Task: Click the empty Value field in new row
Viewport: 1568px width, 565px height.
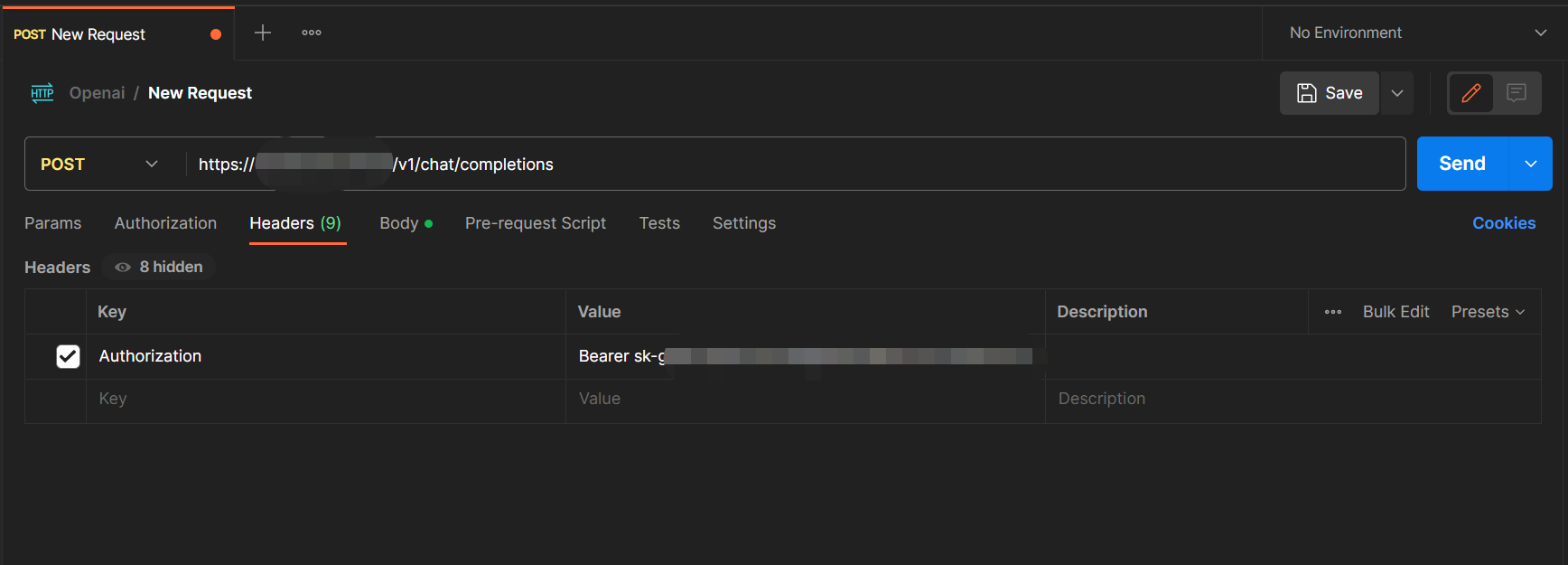Action: 806,399
